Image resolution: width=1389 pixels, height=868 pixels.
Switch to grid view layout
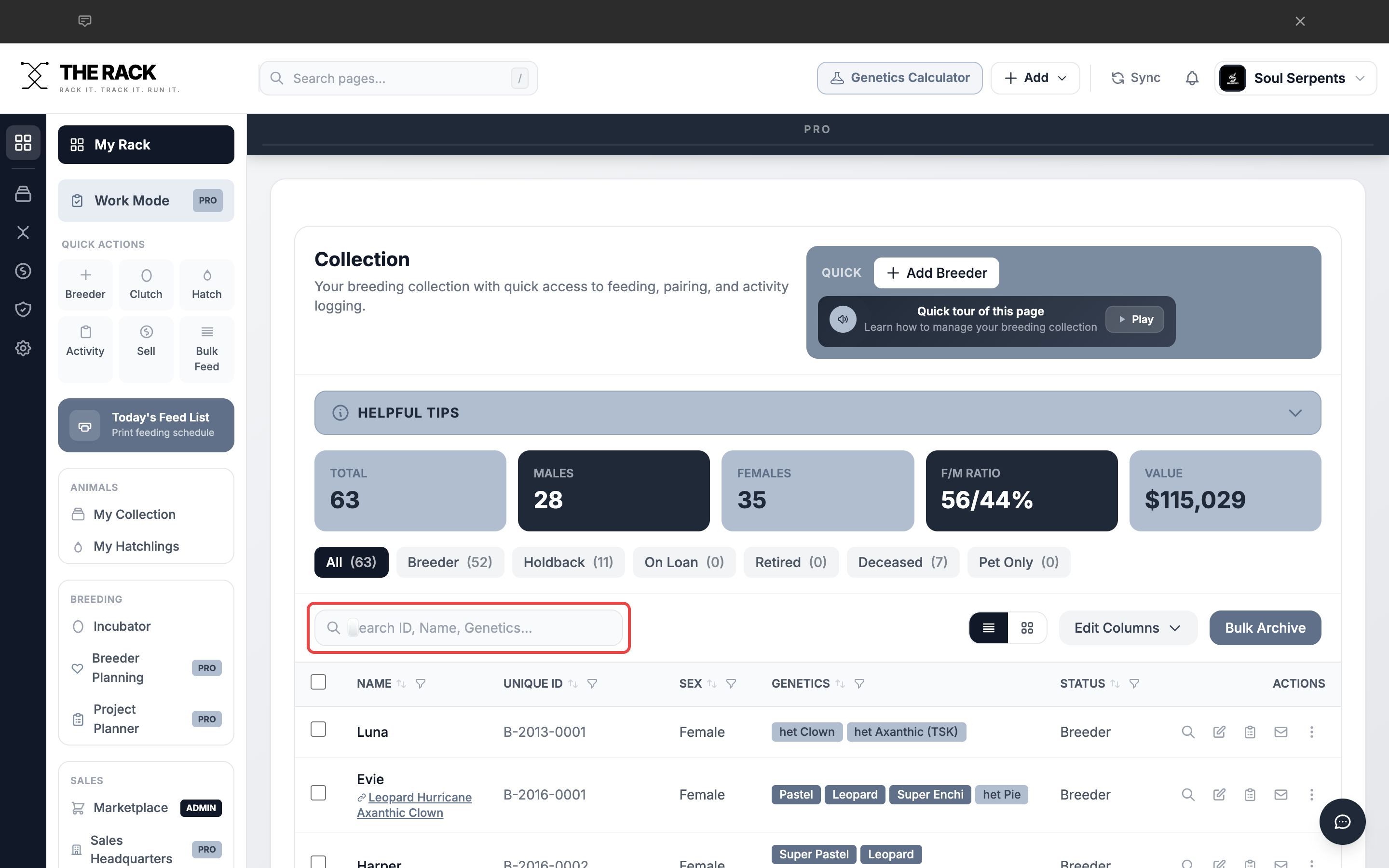(1027, 628)
